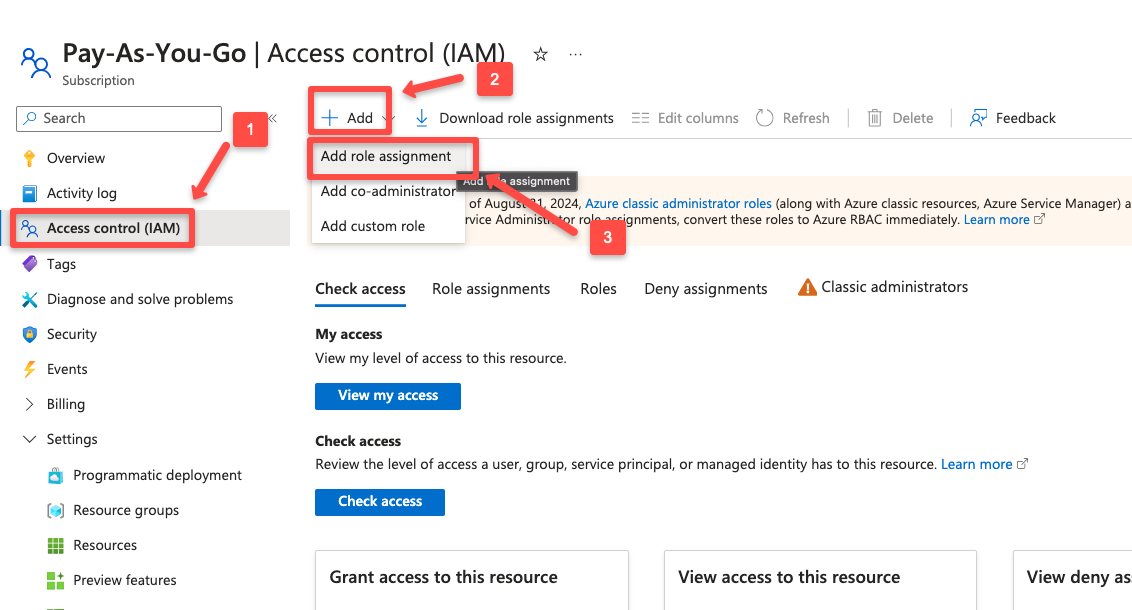This screenshot has height=610, width=1132.
Task: Open the Tags blade
Action: tap(63, 263)
